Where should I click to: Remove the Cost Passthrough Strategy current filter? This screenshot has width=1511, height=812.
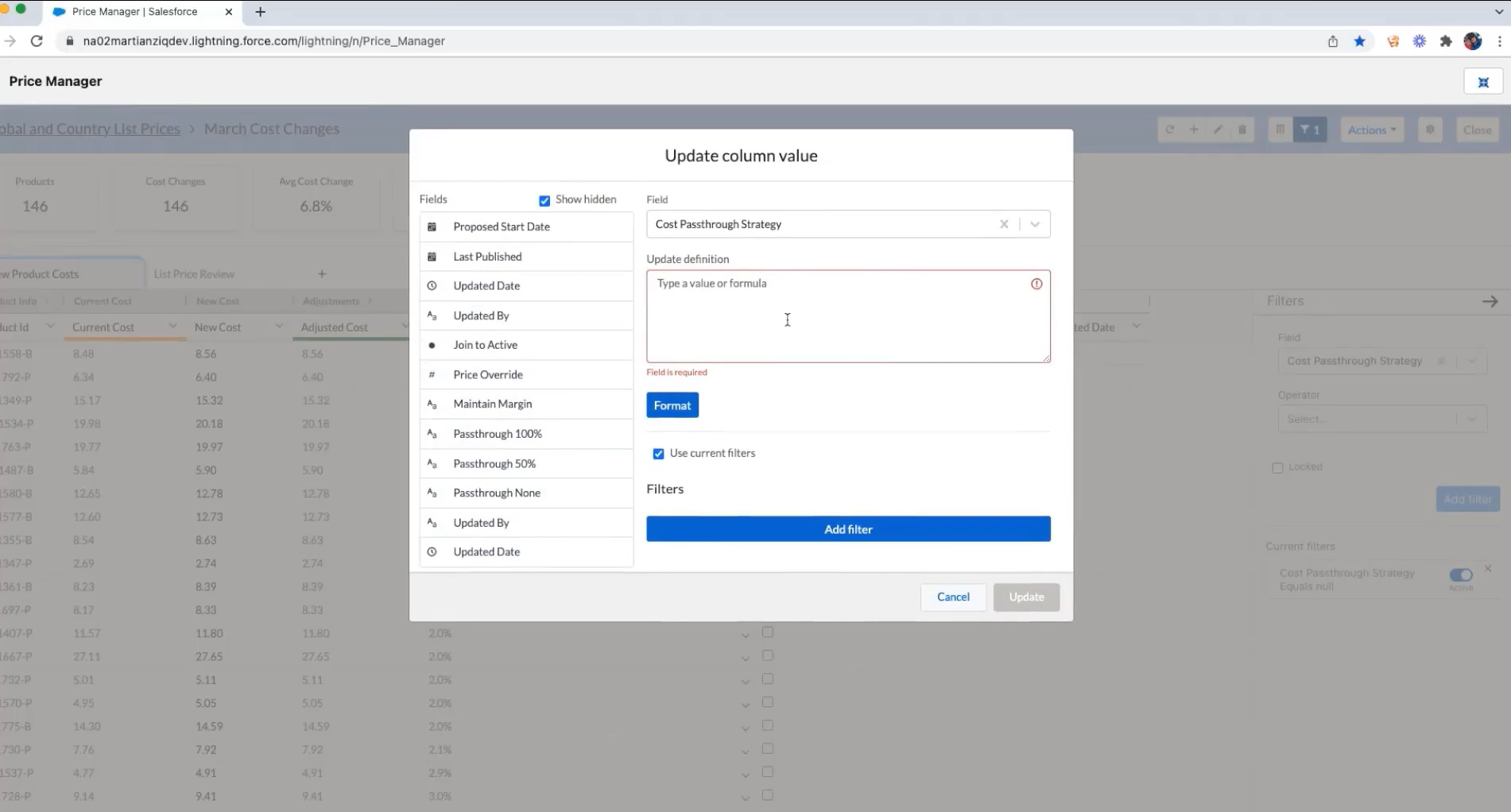(1488, 568)
